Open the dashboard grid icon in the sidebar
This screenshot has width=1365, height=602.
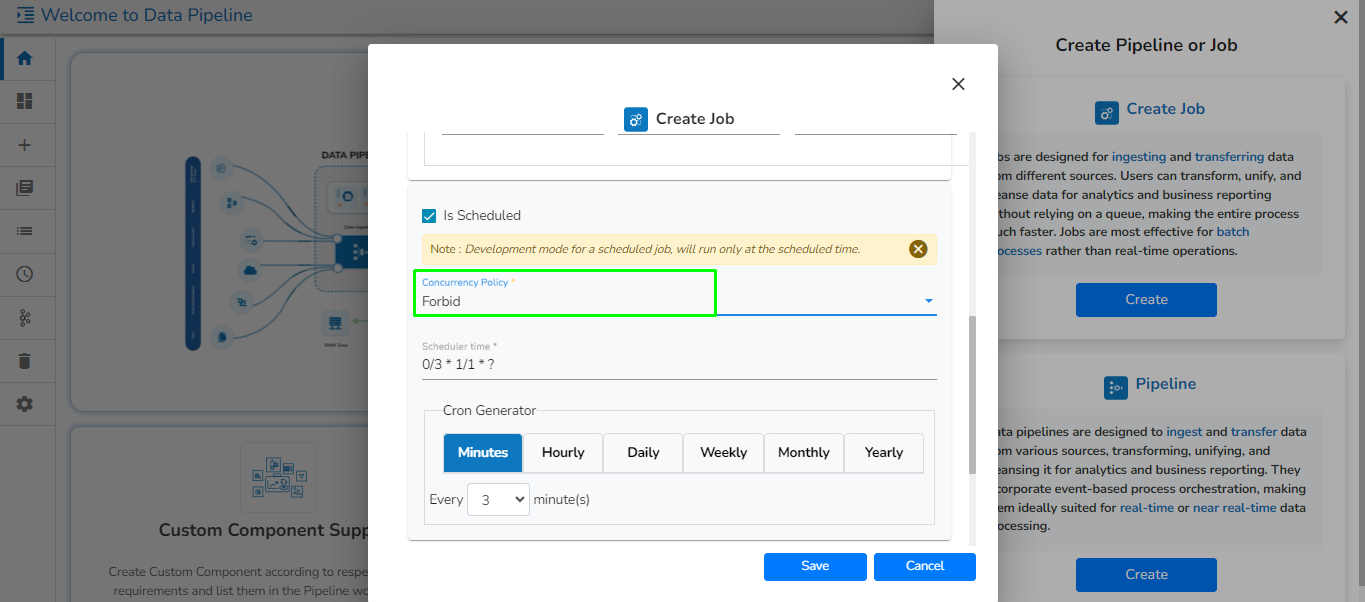tap(25, 101)
